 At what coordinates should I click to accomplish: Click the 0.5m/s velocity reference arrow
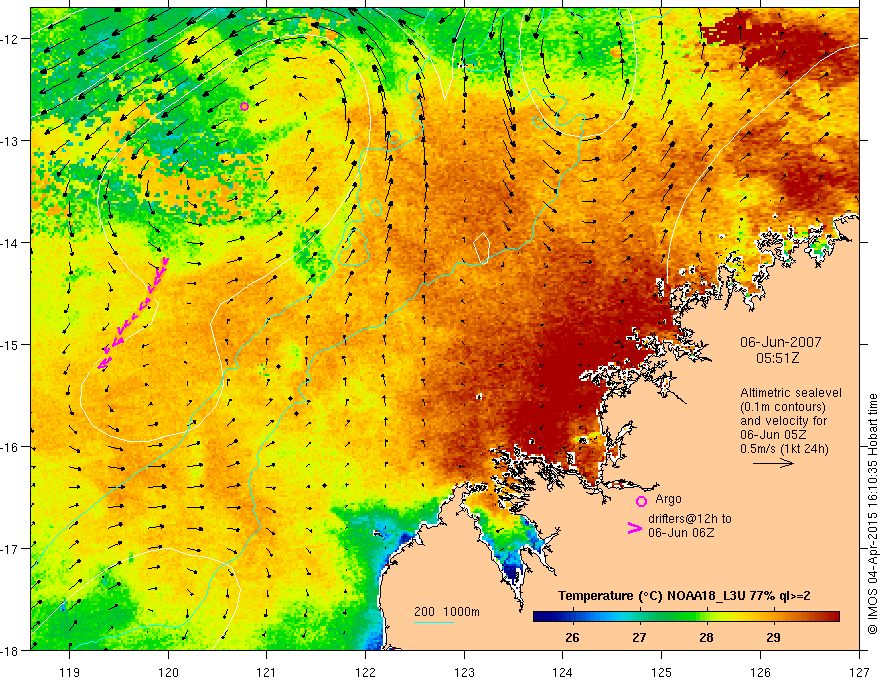pyautogui.click(x=773, y=463)
